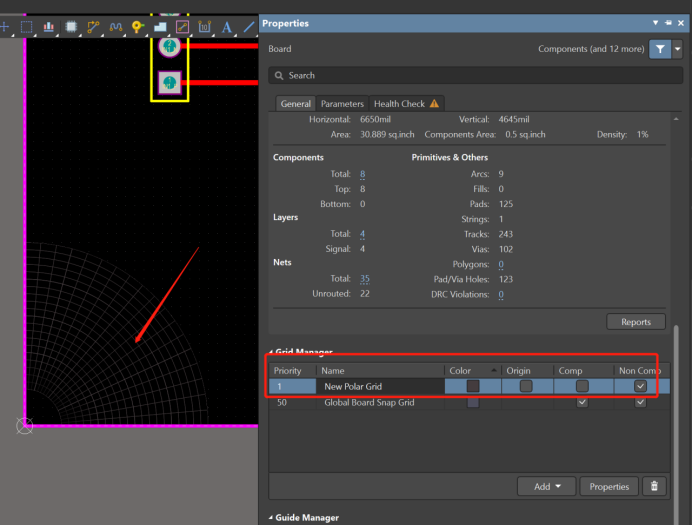Activate the interactive route connections tool
Screen dimensions: 693x526
tap(93, 27)
